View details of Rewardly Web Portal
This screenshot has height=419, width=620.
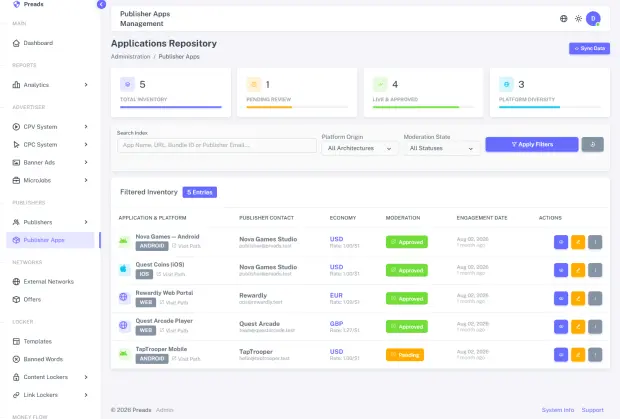coord(561,298)
